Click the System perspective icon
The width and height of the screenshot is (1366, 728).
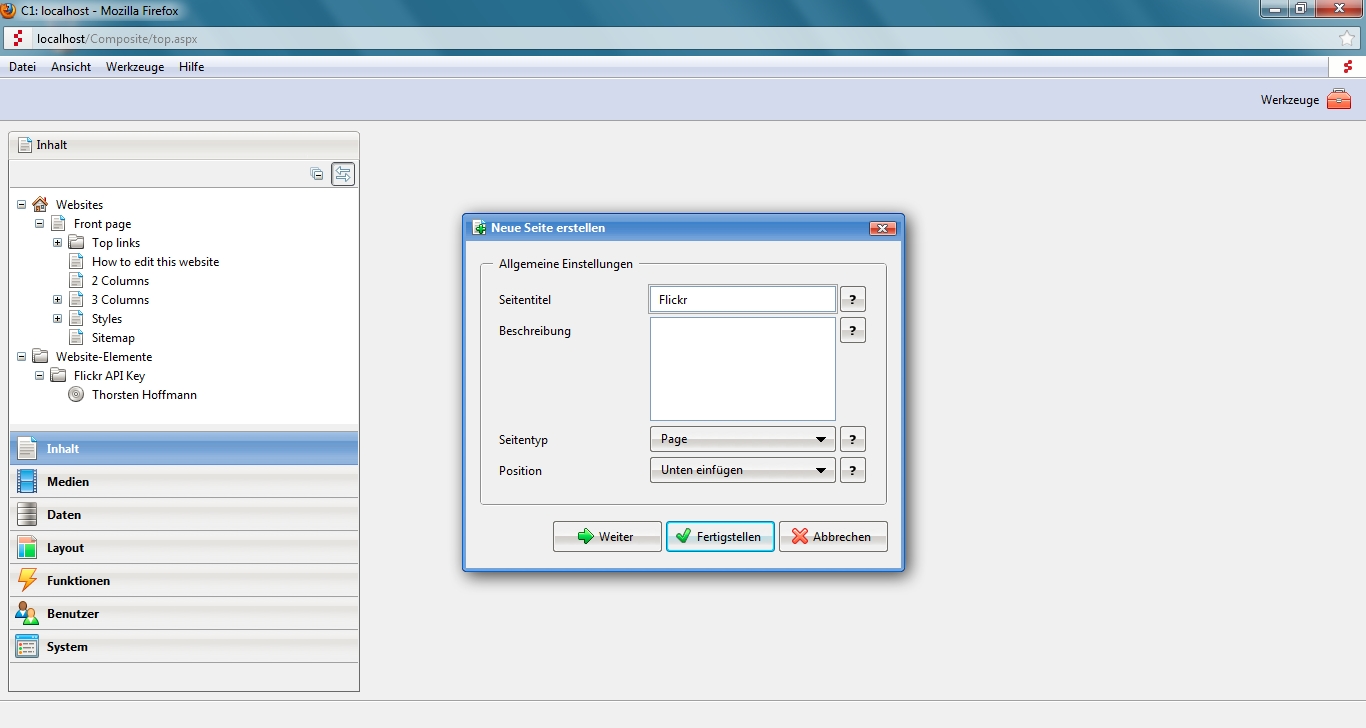[x=27, y=647]
